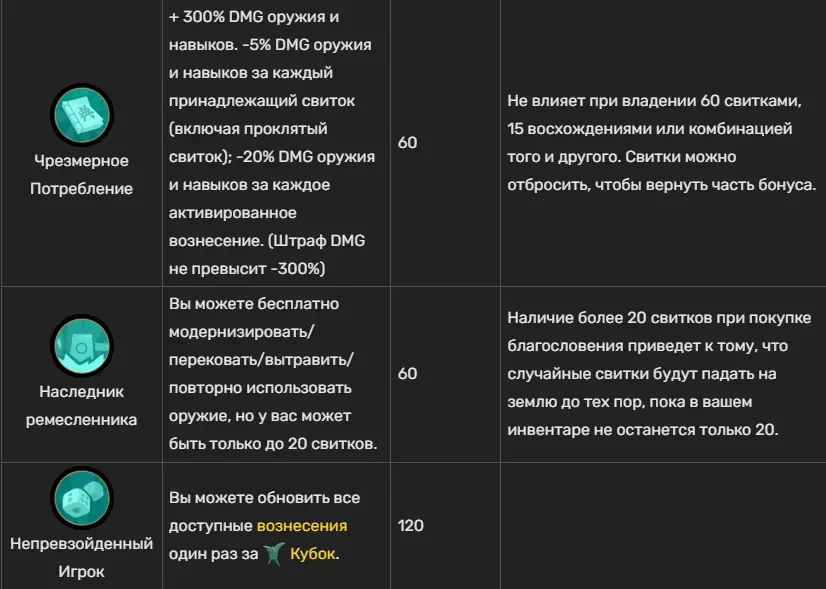
Task: Follow the Кубок link
Action: click(313, 554)
